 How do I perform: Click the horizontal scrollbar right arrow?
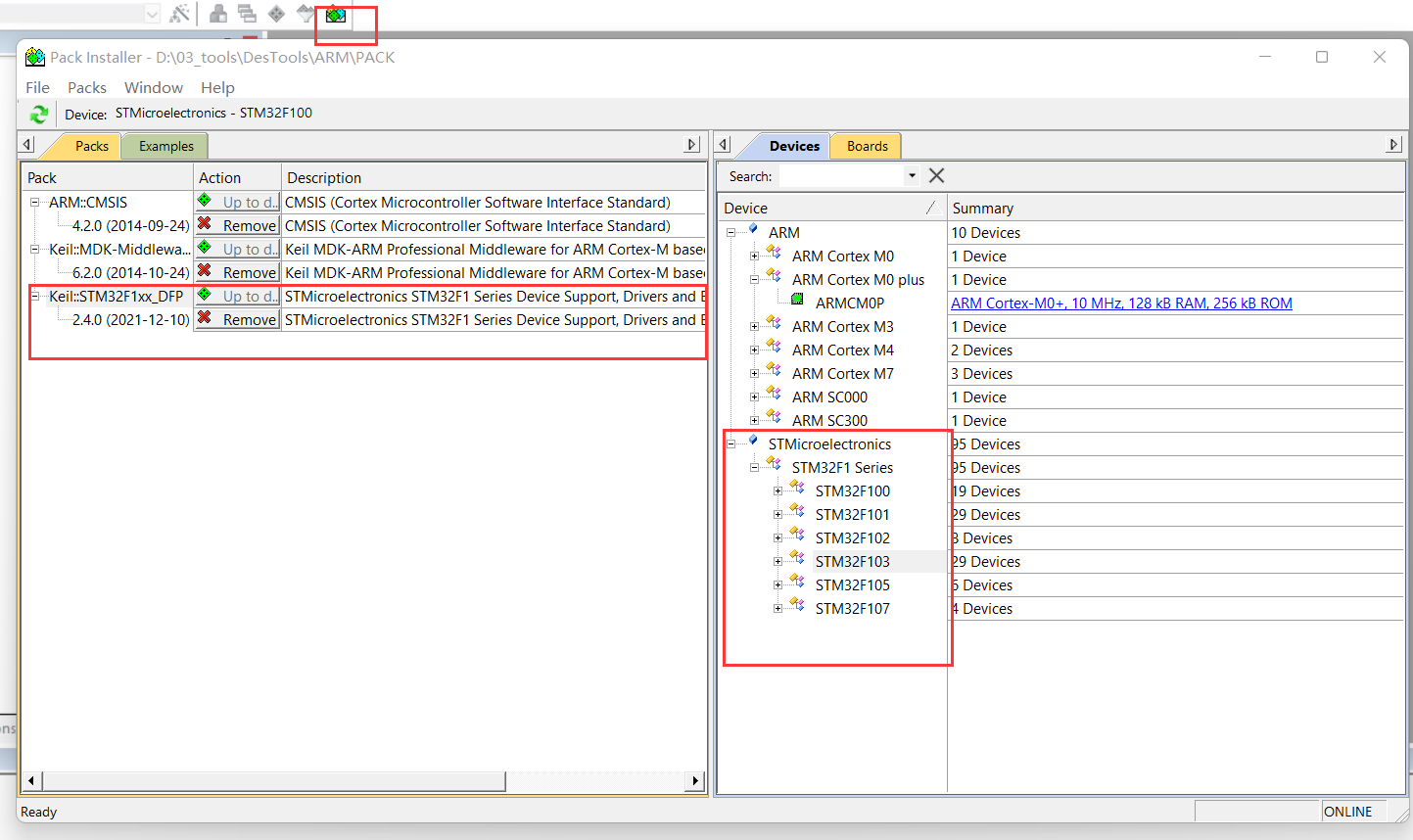(696, 780)
